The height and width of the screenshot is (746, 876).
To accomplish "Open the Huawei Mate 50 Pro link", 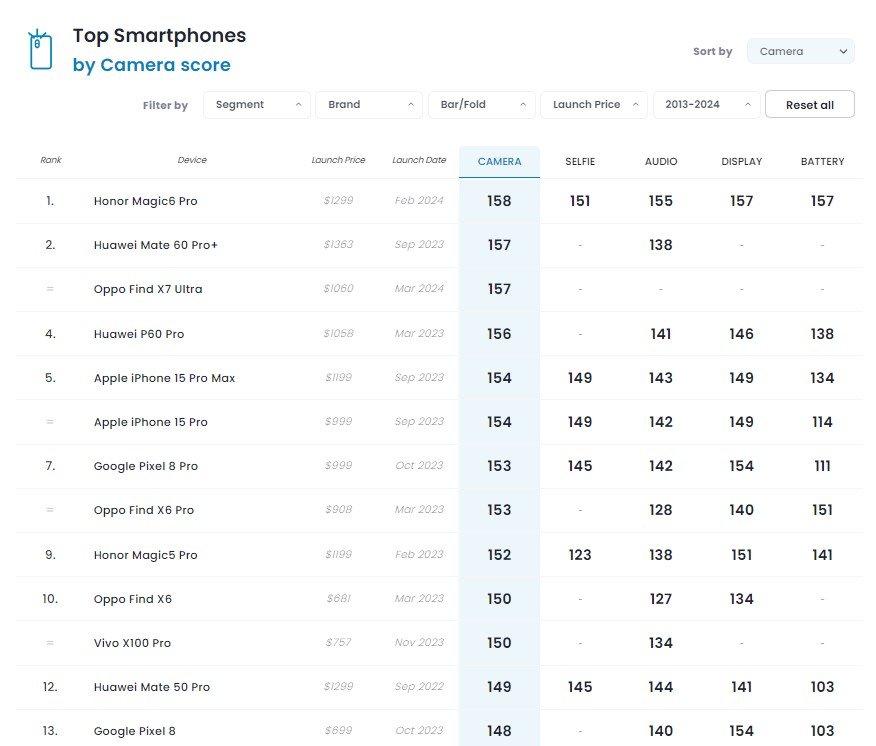I will (x=151, y=687).
